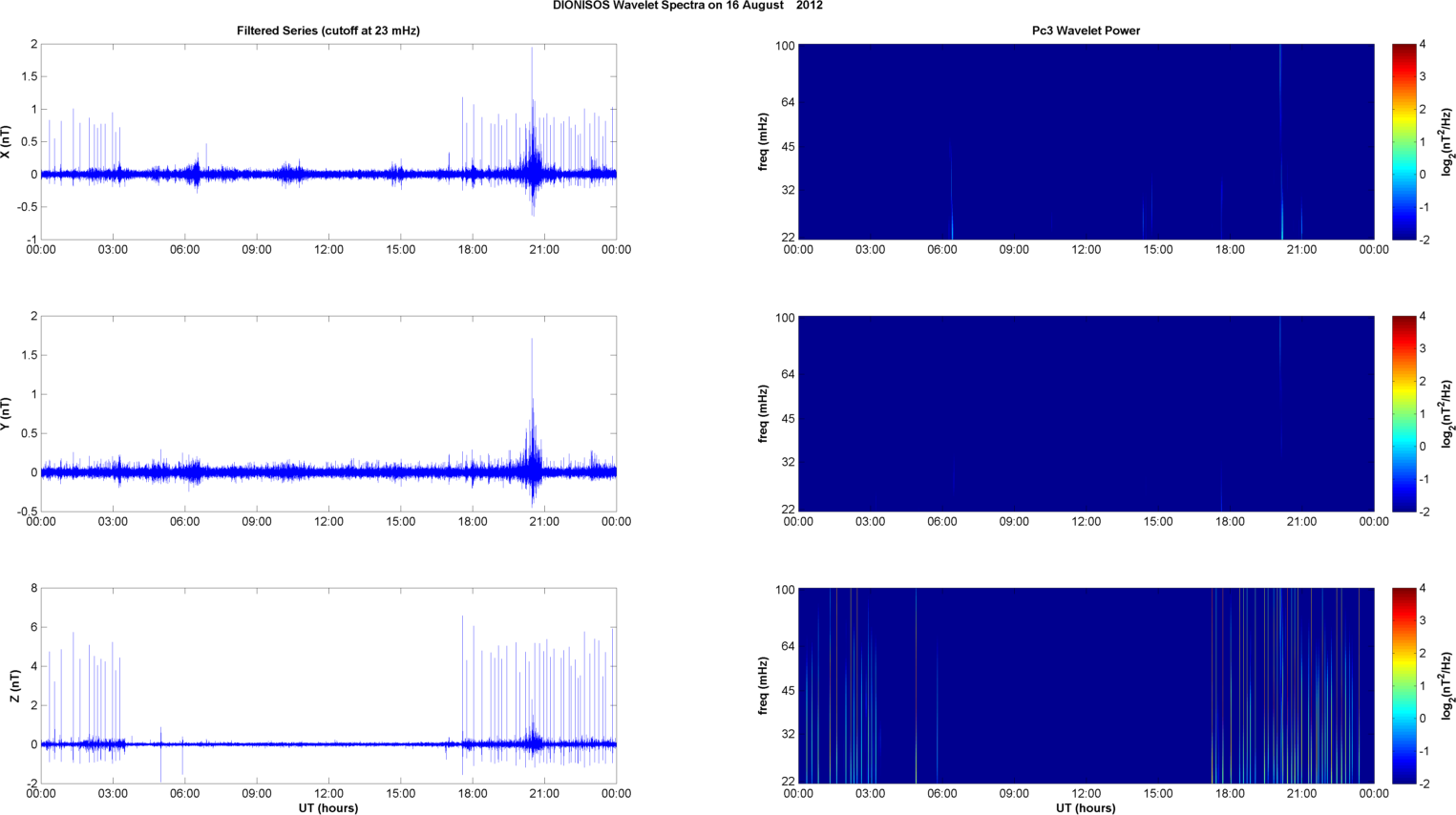
Task: Click the top spectrogram's colorbar
Action: [x=1403, y=142]
